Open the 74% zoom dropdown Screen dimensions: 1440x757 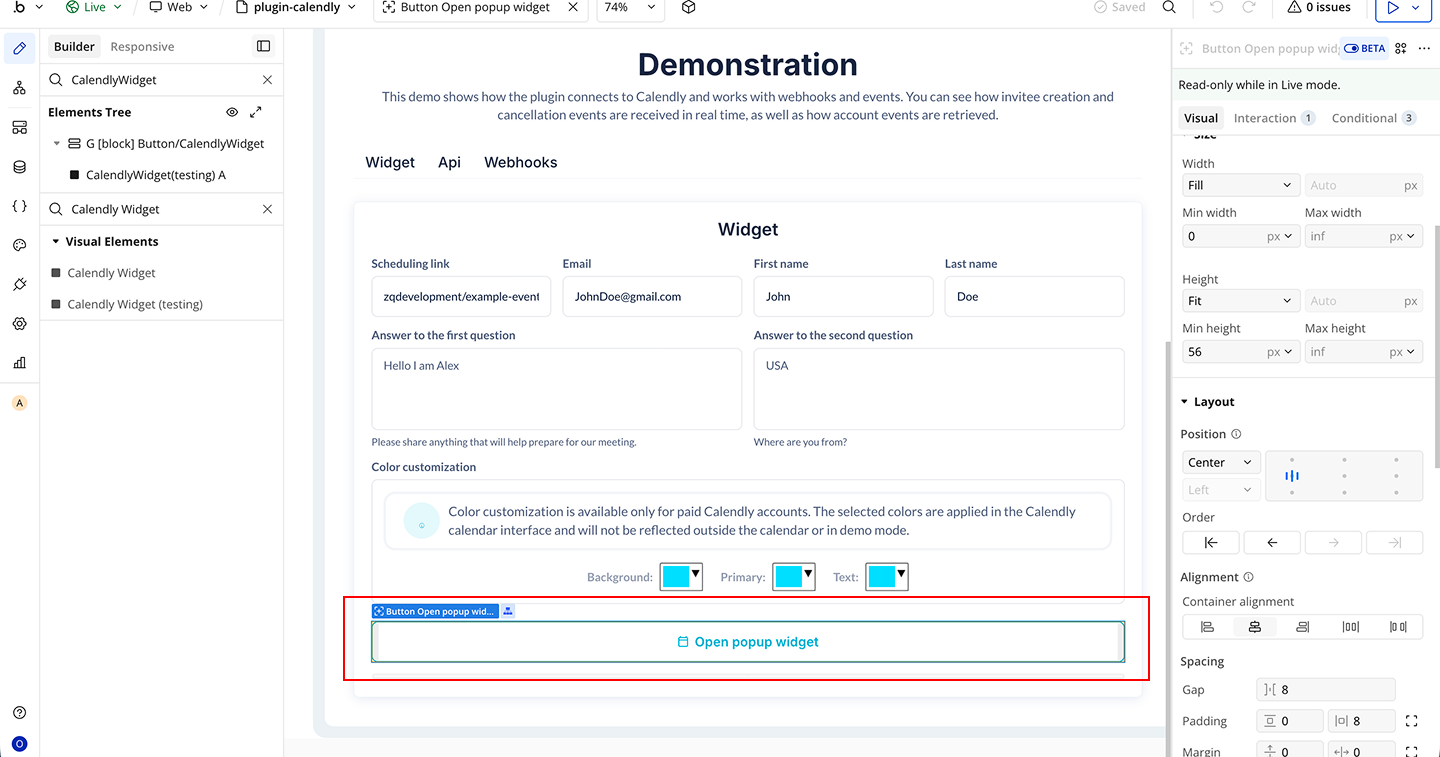(x=630, y=7)
